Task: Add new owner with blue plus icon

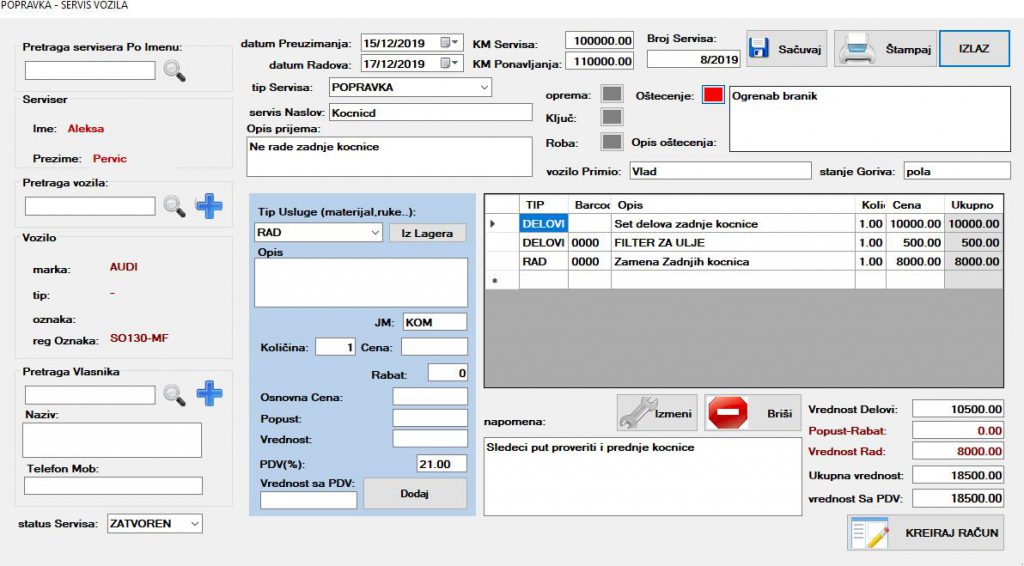Action: [208, 394]
